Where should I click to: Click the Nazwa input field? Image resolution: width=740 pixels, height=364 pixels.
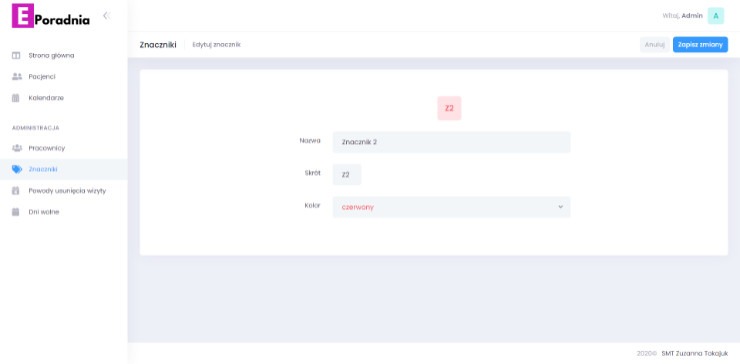coord(451,142)
